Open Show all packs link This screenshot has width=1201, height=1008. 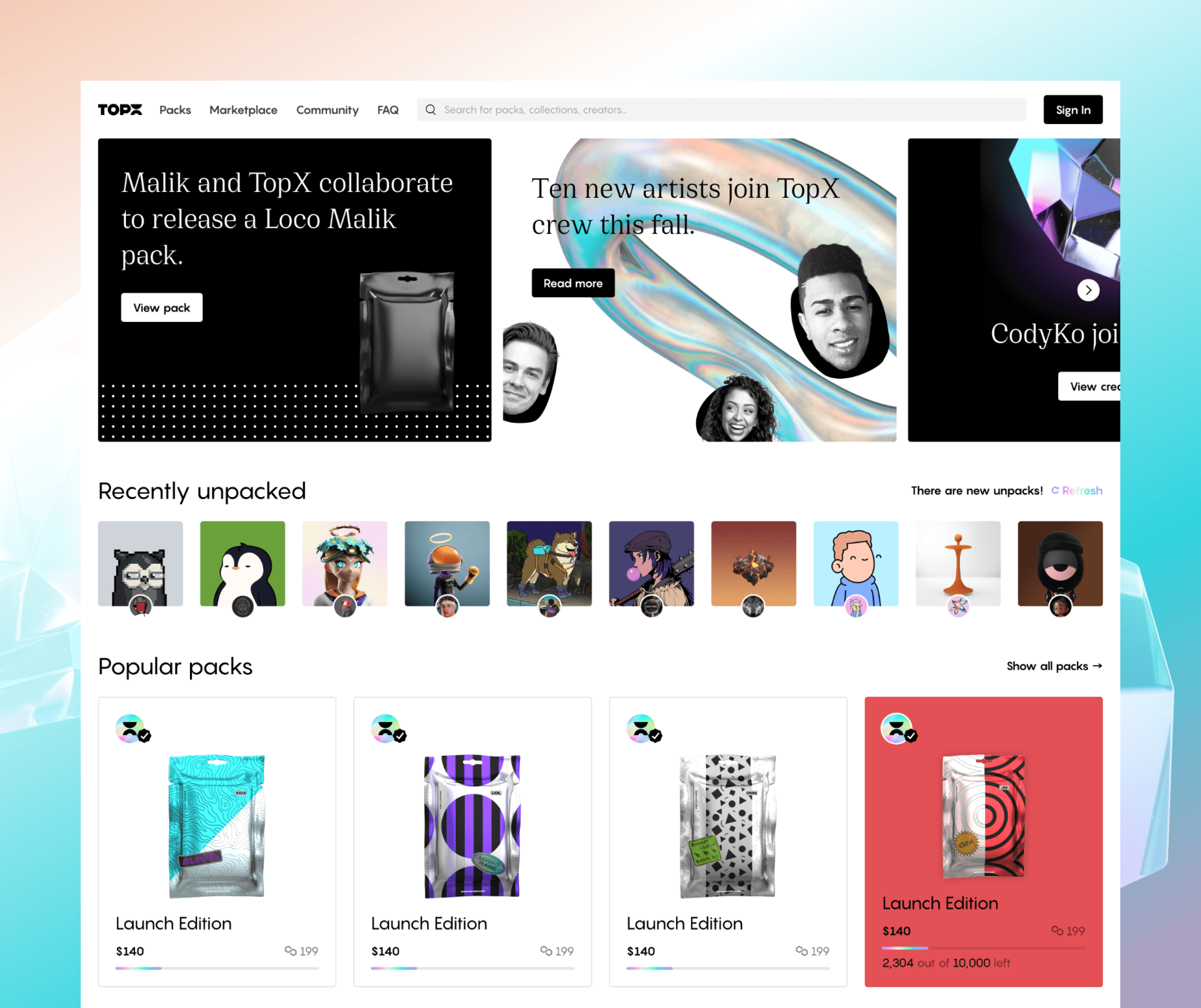click(x=1054, y=666)
